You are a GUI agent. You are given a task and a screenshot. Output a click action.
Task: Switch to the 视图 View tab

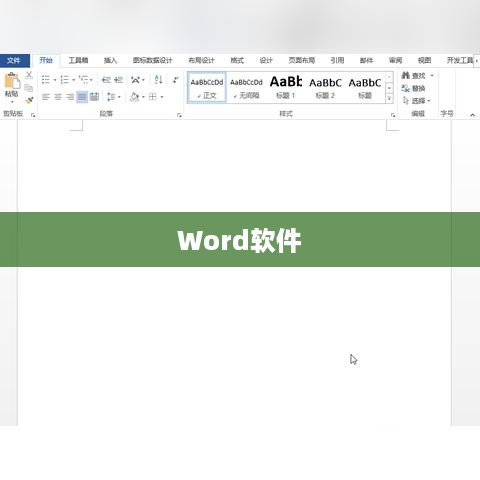coord(424,60)
